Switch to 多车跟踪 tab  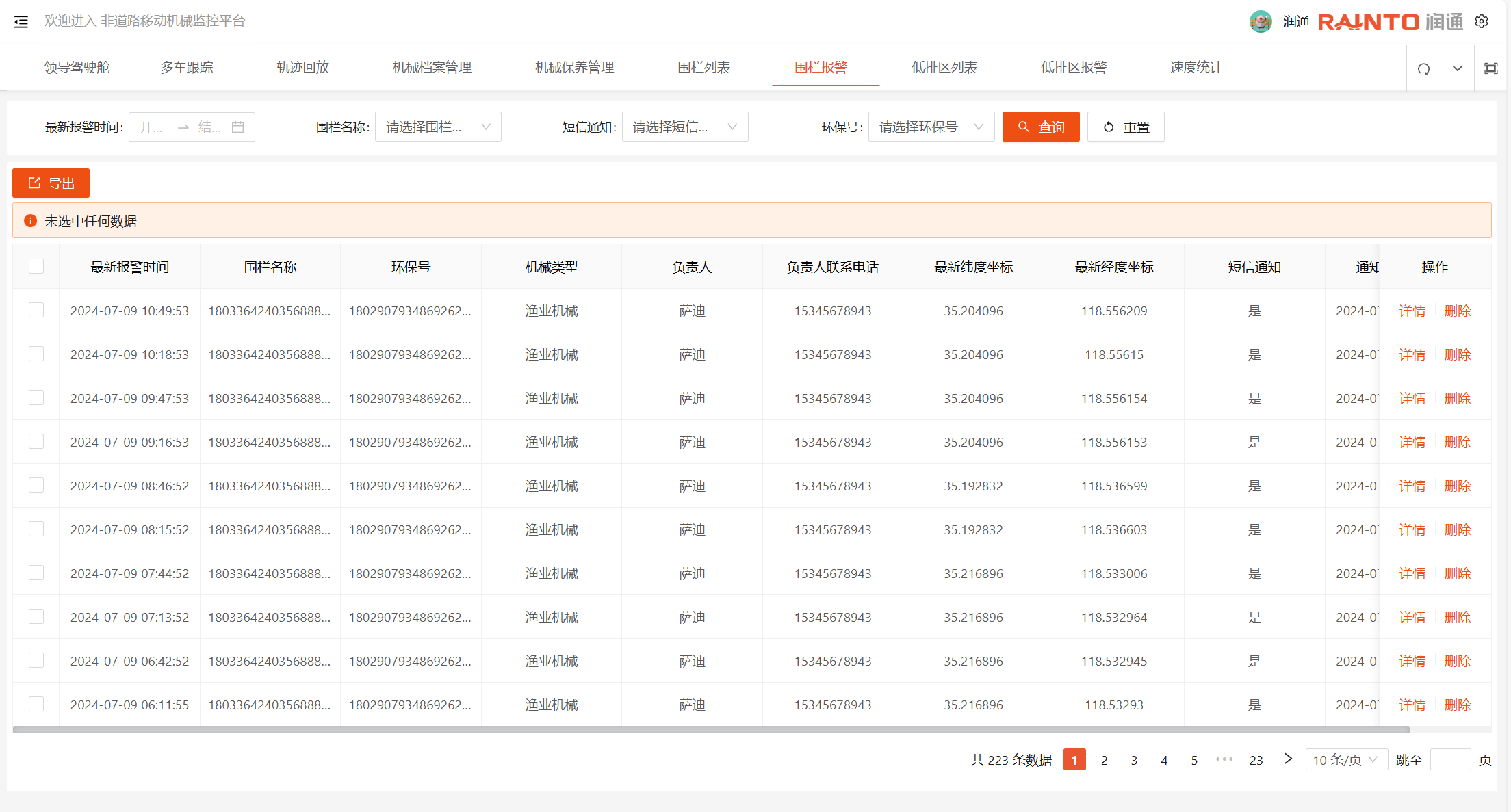187,68
